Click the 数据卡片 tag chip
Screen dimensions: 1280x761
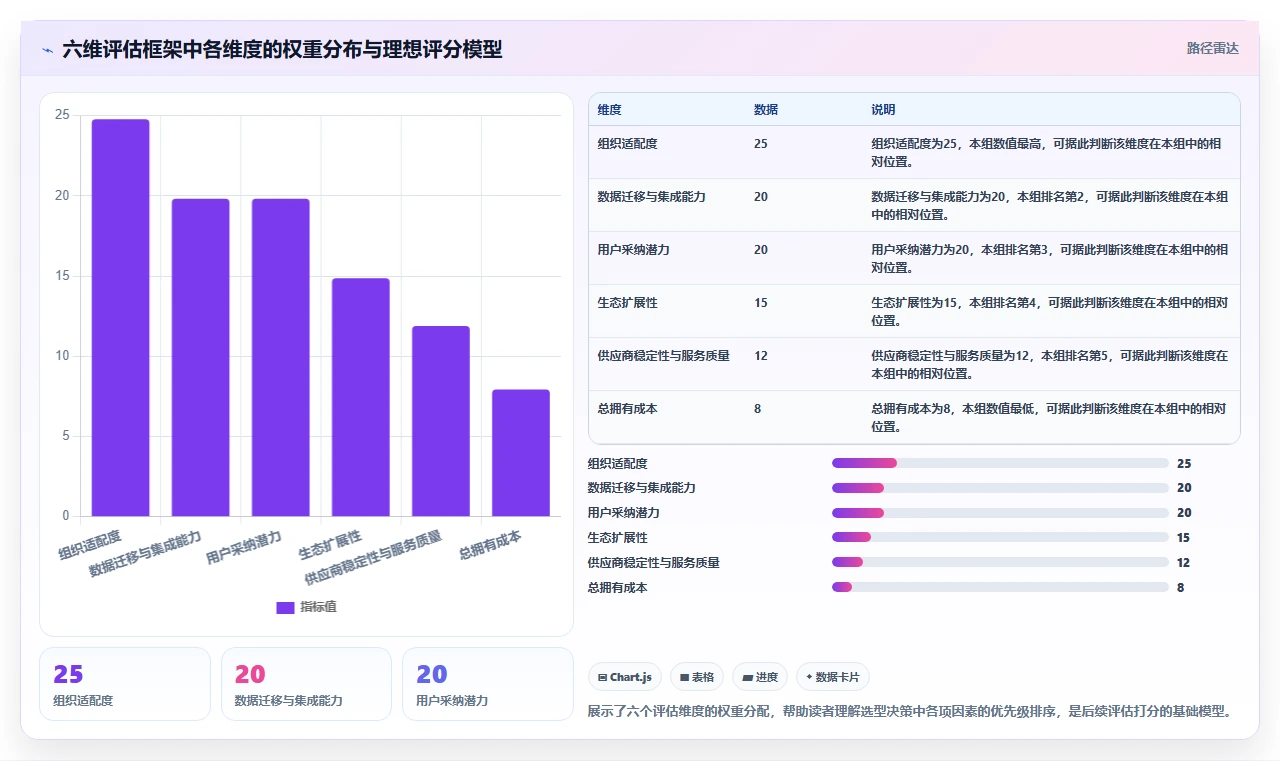833,677
